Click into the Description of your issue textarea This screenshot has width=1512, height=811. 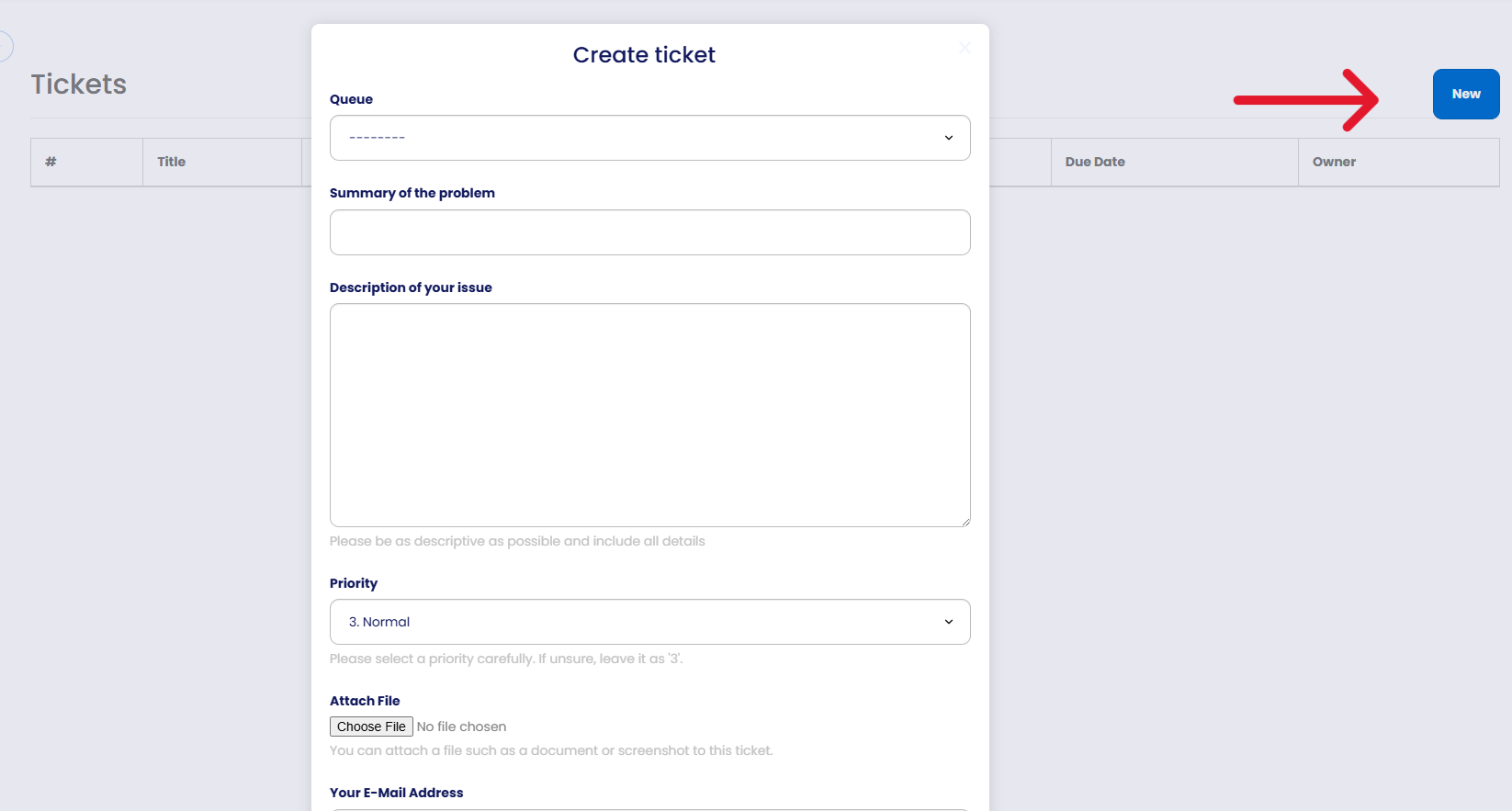pyautogui.click(x=649, y=415)
